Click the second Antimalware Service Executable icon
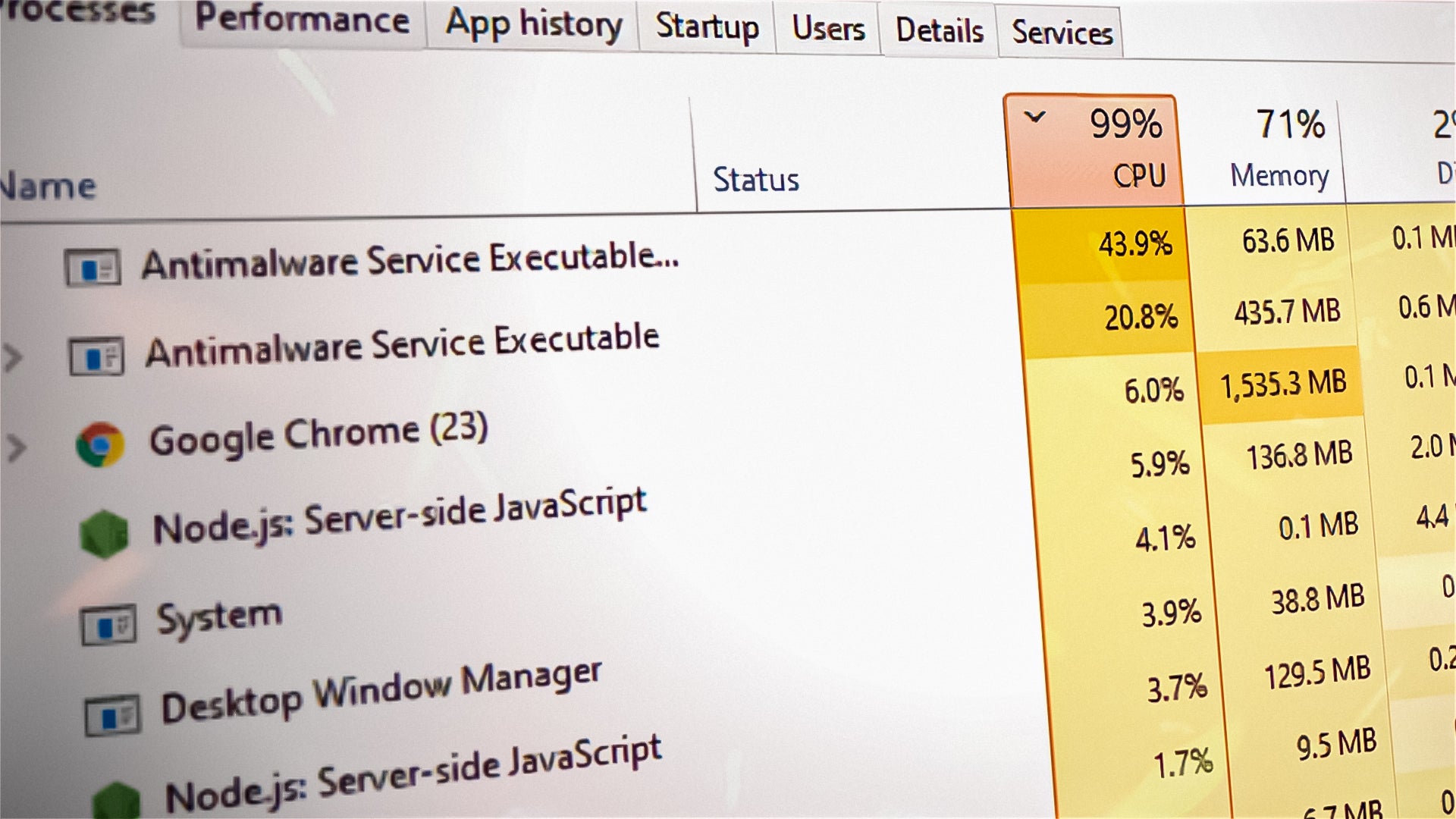The width and height of the screenshot is (1456, 819). coord(96,356)
